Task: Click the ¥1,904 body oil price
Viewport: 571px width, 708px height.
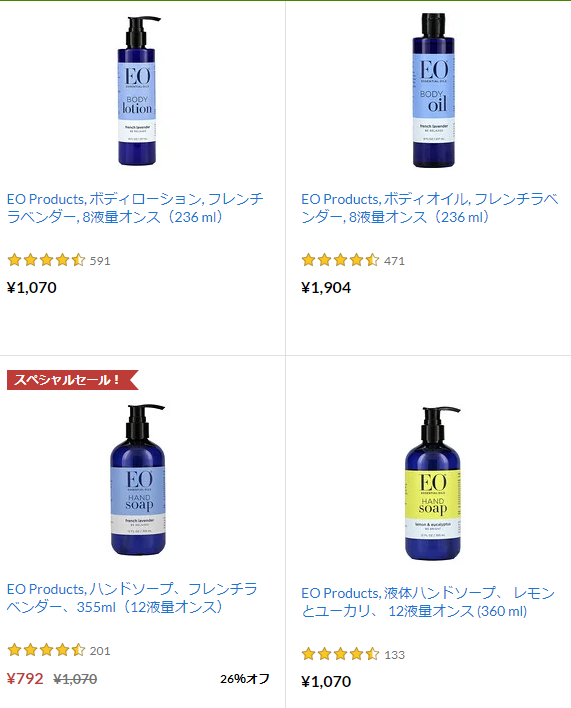Action: tap(326, 288)
